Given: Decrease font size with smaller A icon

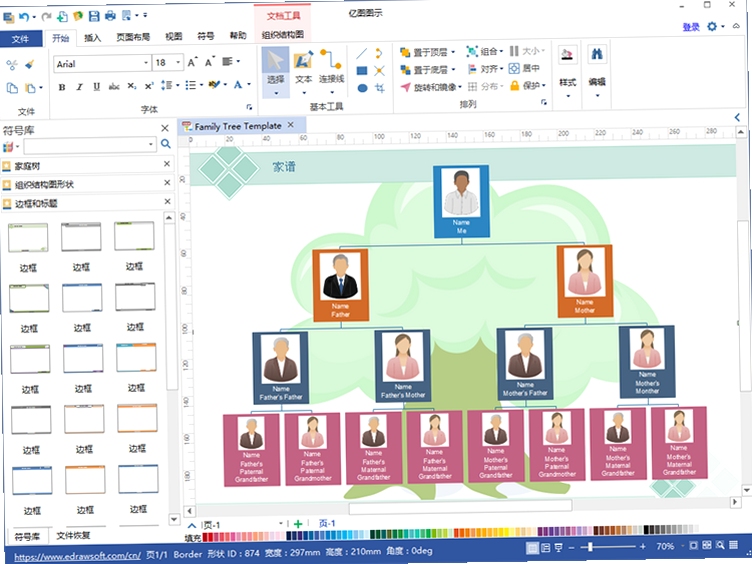Looking at the screenshot, I should coord(210,62).
